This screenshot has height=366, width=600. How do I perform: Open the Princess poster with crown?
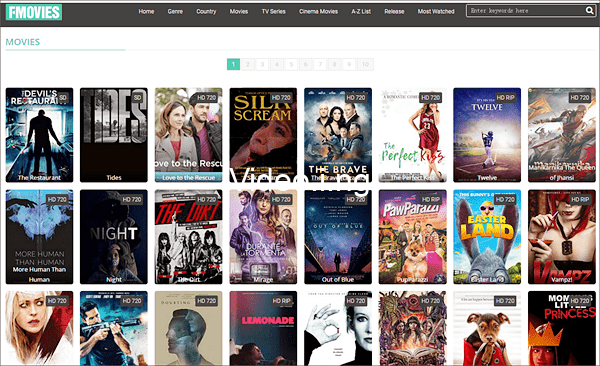(562, 328)
